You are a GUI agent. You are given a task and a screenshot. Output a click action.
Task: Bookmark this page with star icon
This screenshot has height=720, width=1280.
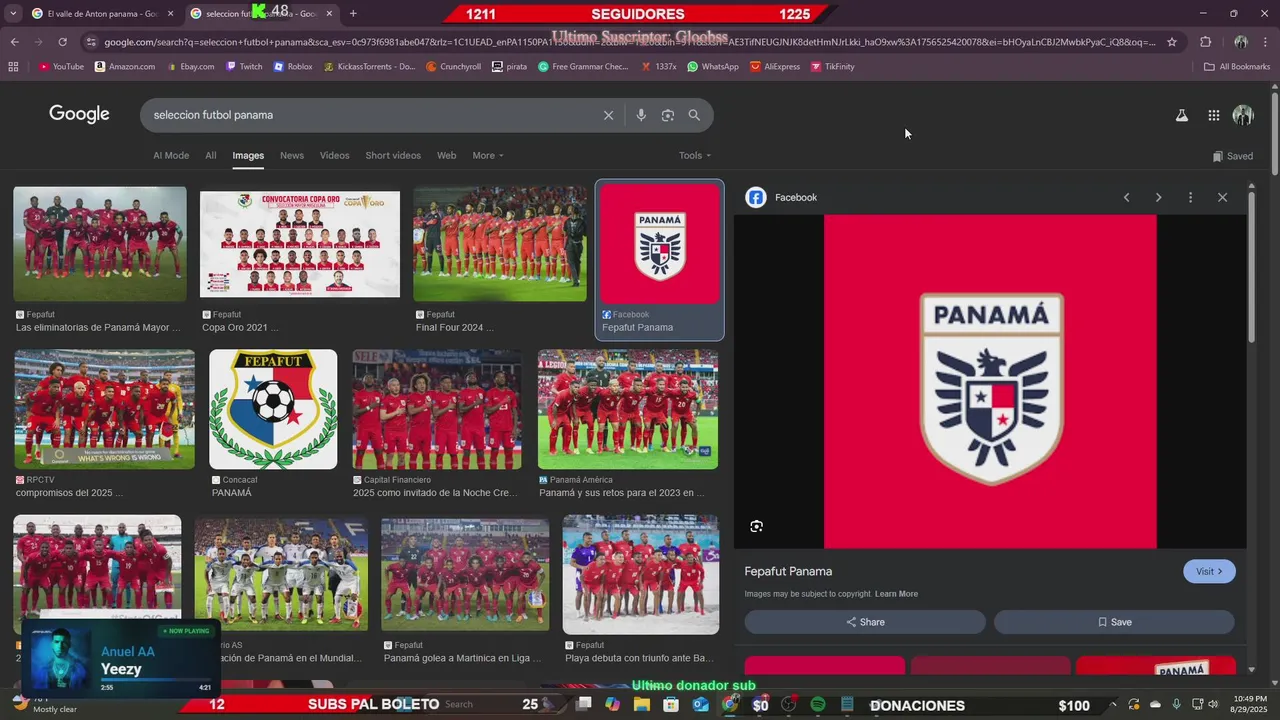click(1172, 42)
